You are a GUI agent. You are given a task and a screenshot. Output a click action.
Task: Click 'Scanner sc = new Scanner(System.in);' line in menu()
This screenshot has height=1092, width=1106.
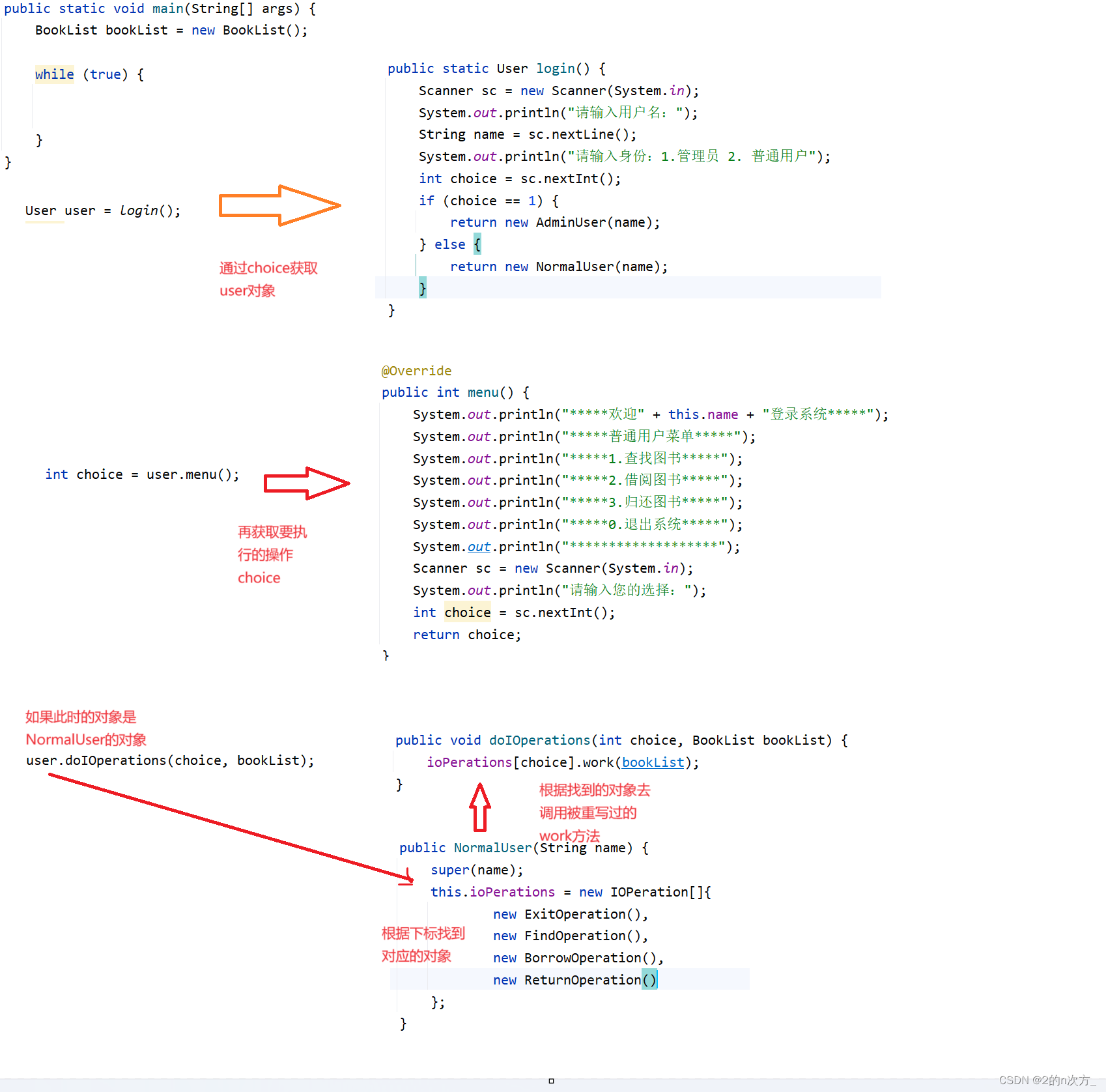pos(553,568)
